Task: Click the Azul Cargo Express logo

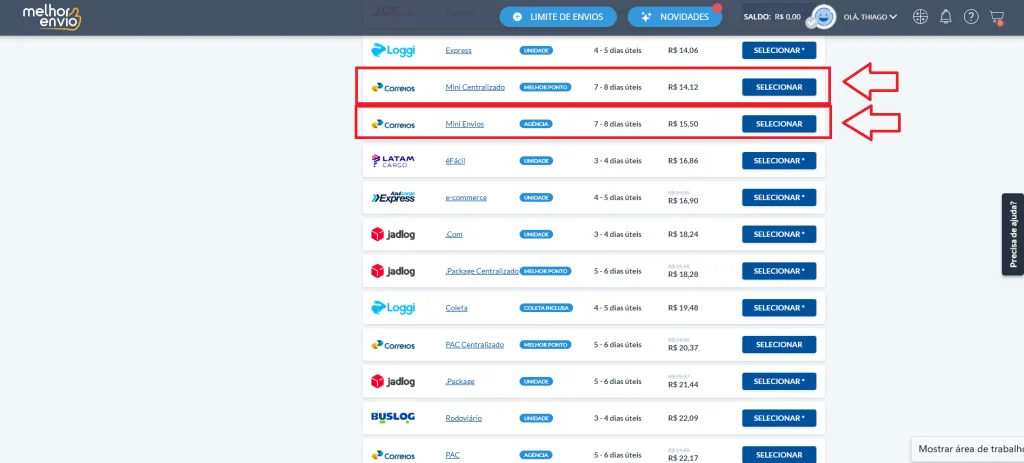Action: [393, 197]
